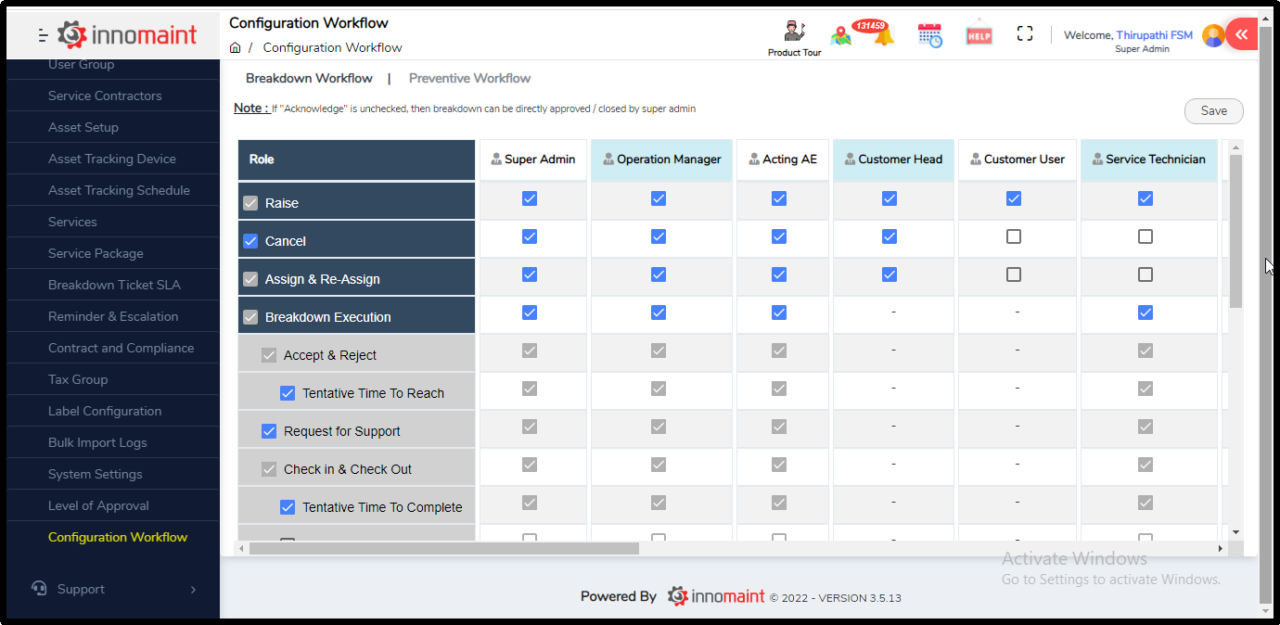
Task: Uncheck Cancel permission for Acting AE
Action: pos(779,237)
